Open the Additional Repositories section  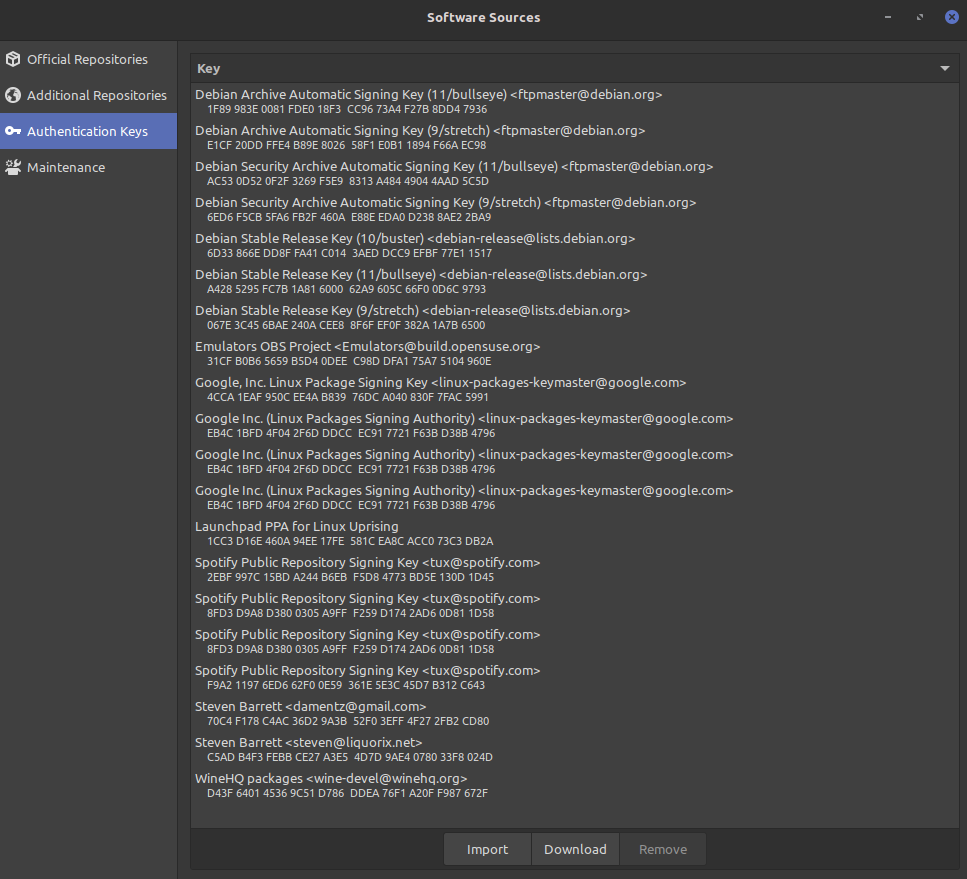[88, 95]
